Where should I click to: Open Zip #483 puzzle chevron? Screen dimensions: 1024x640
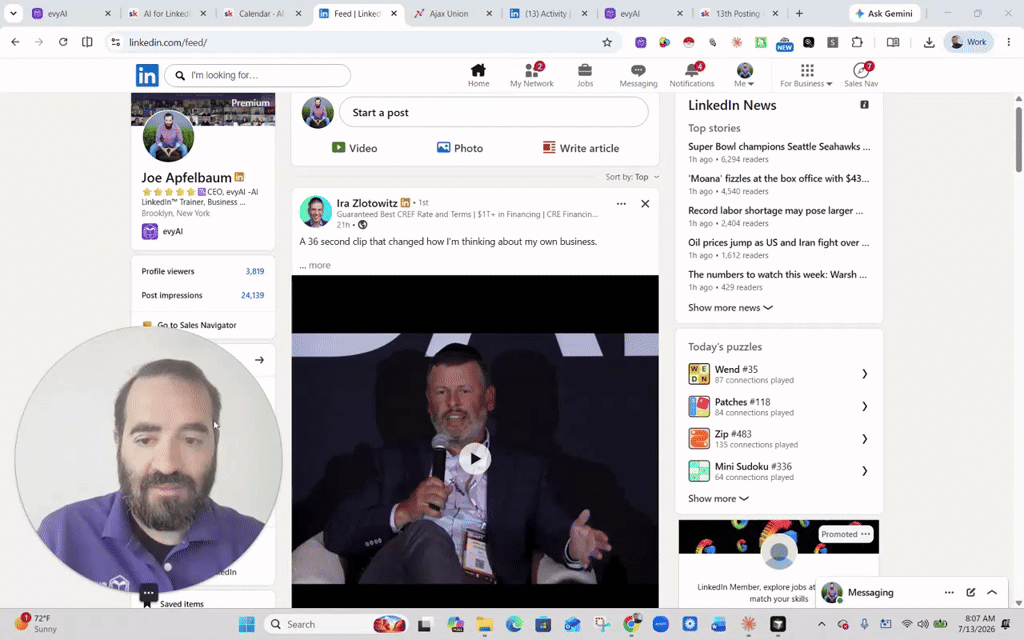click(864, 439)
